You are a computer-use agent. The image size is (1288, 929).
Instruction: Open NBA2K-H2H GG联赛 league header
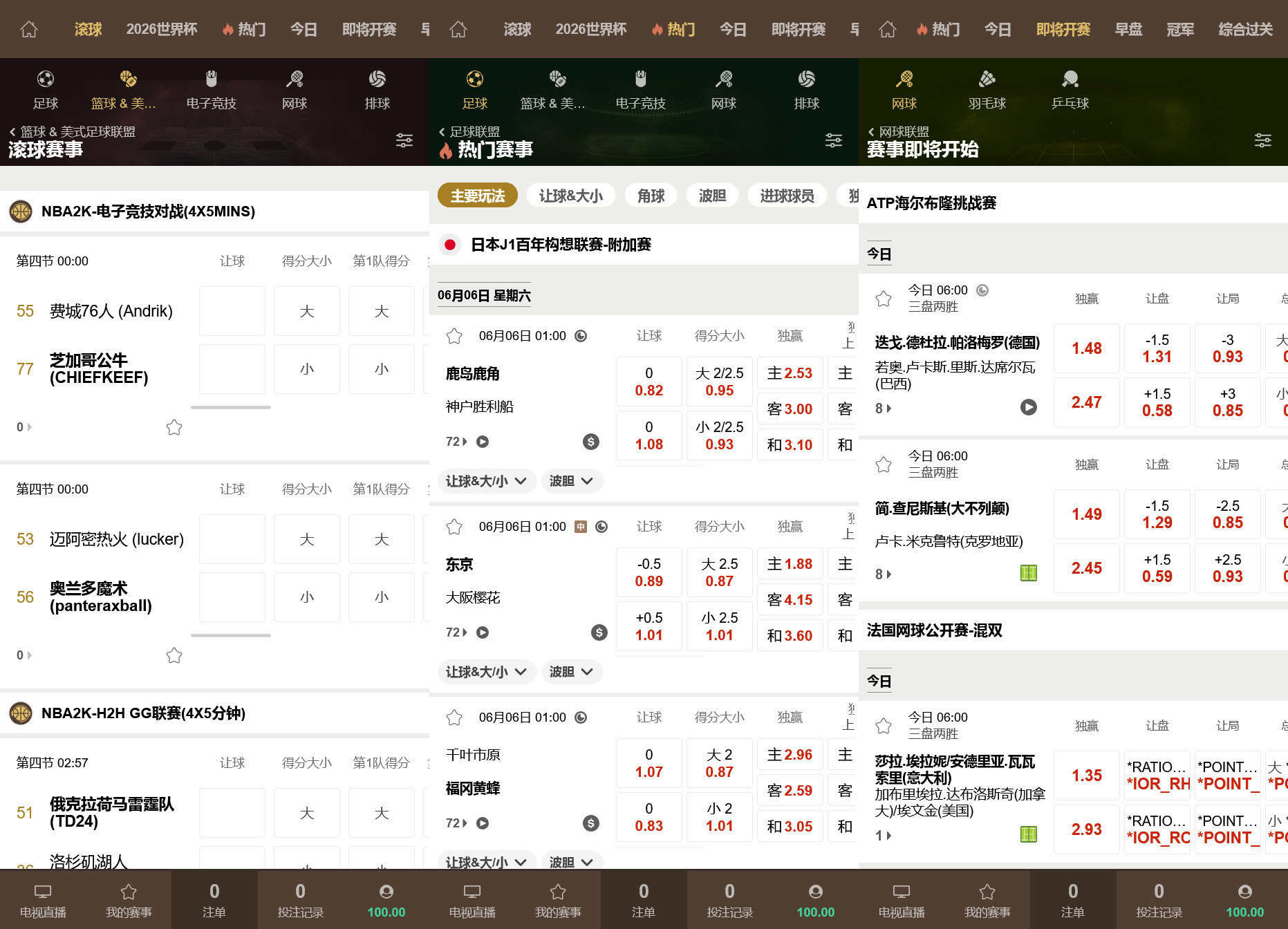point(214,713)
